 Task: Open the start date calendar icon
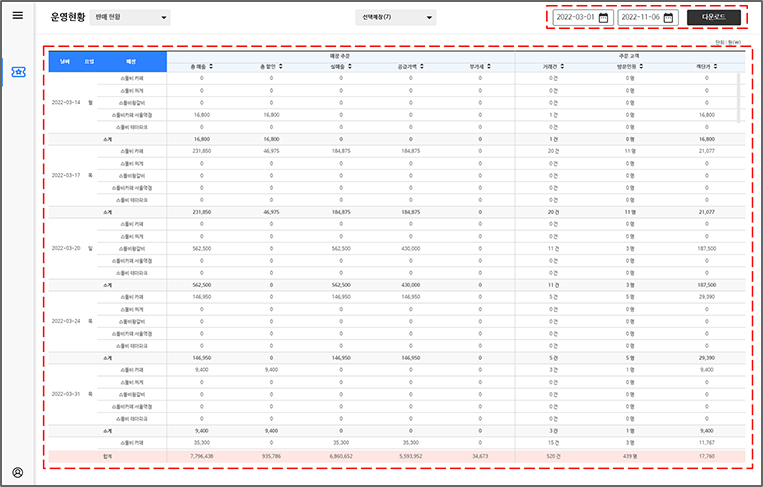[x=603, y=18]
